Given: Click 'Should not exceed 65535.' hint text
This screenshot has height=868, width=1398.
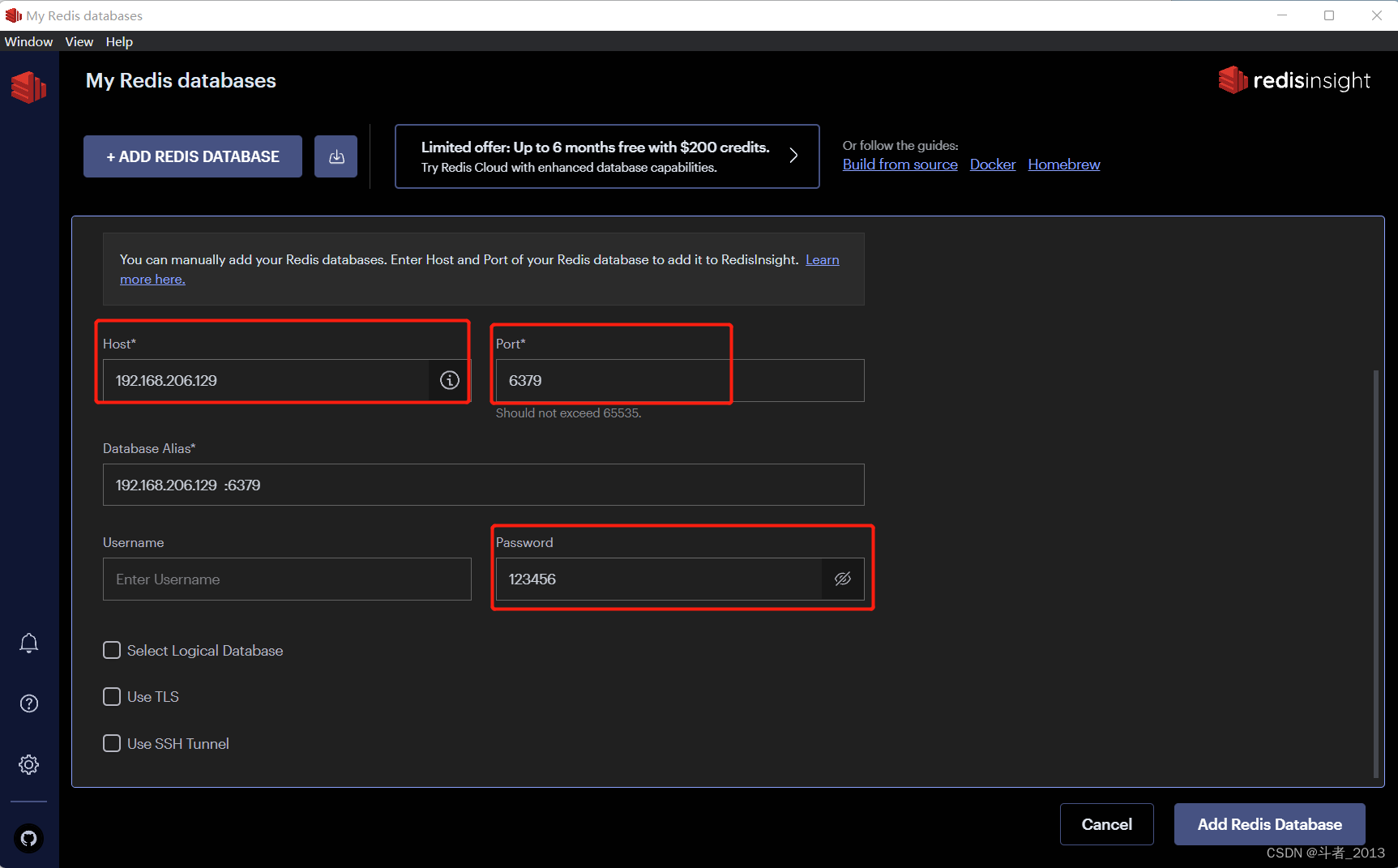Looking at the screenshot, I should click(x=568, y=413).
